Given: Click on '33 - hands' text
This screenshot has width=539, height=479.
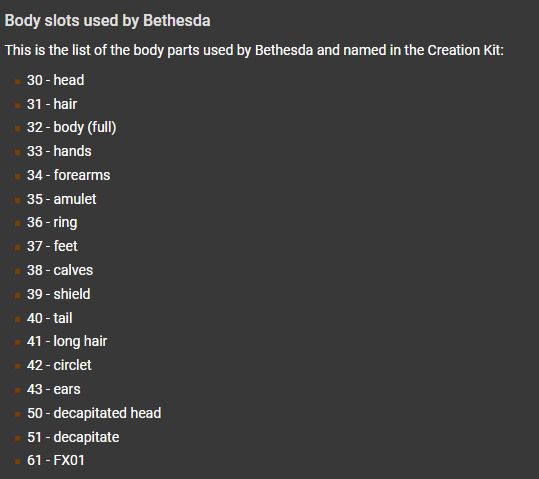Looking at the screenshot, I should click(x=59, y=151).
